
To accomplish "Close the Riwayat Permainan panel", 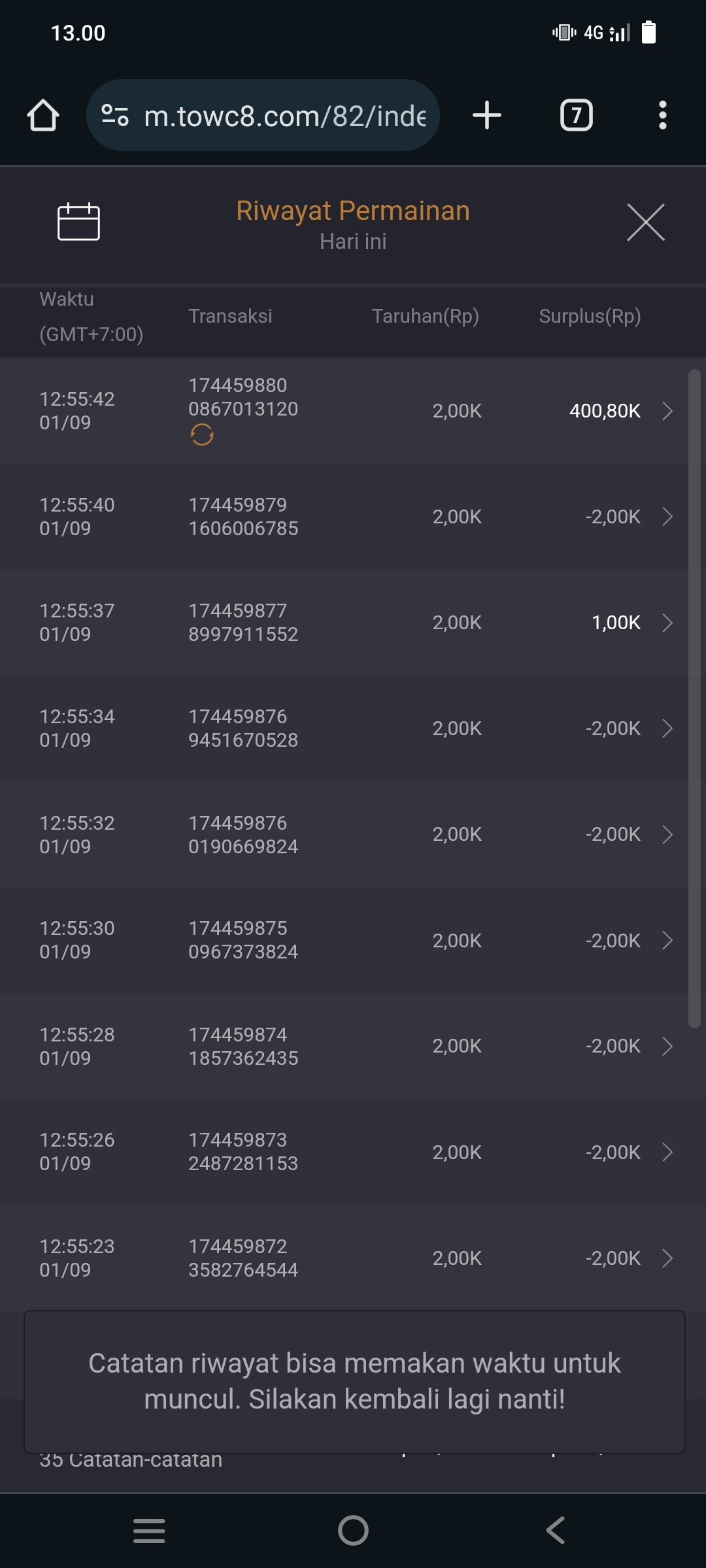I will 646,222.
